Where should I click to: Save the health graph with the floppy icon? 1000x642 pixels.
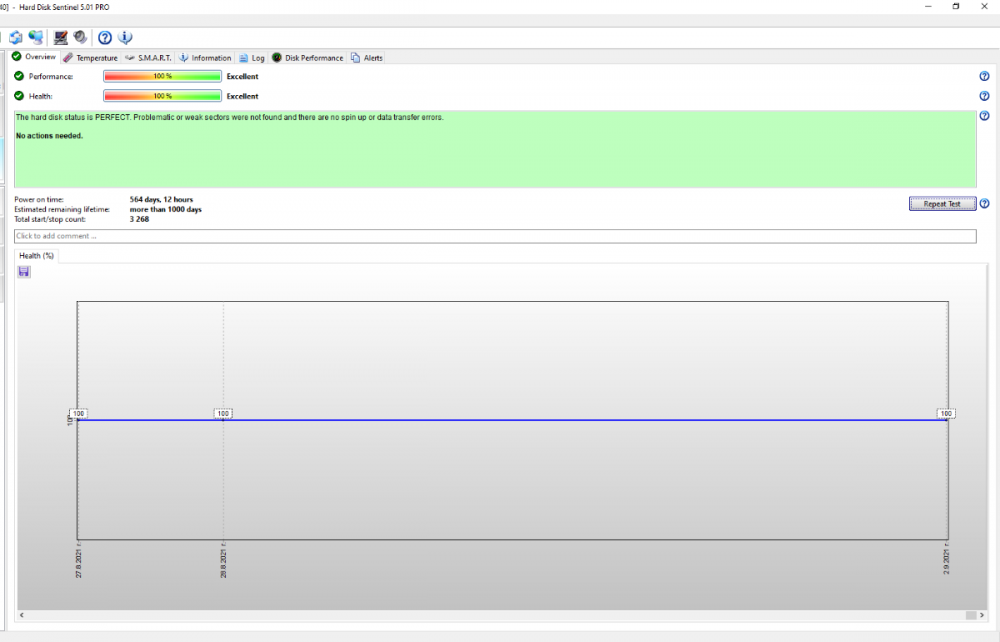pyautogui.click(x=24, y=272)
